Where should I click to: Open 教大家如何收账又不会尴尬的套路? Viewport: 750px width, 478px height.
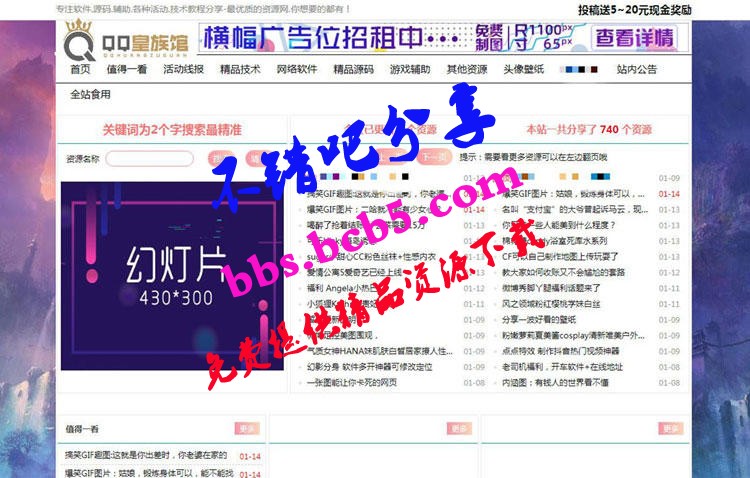point(563,272)
